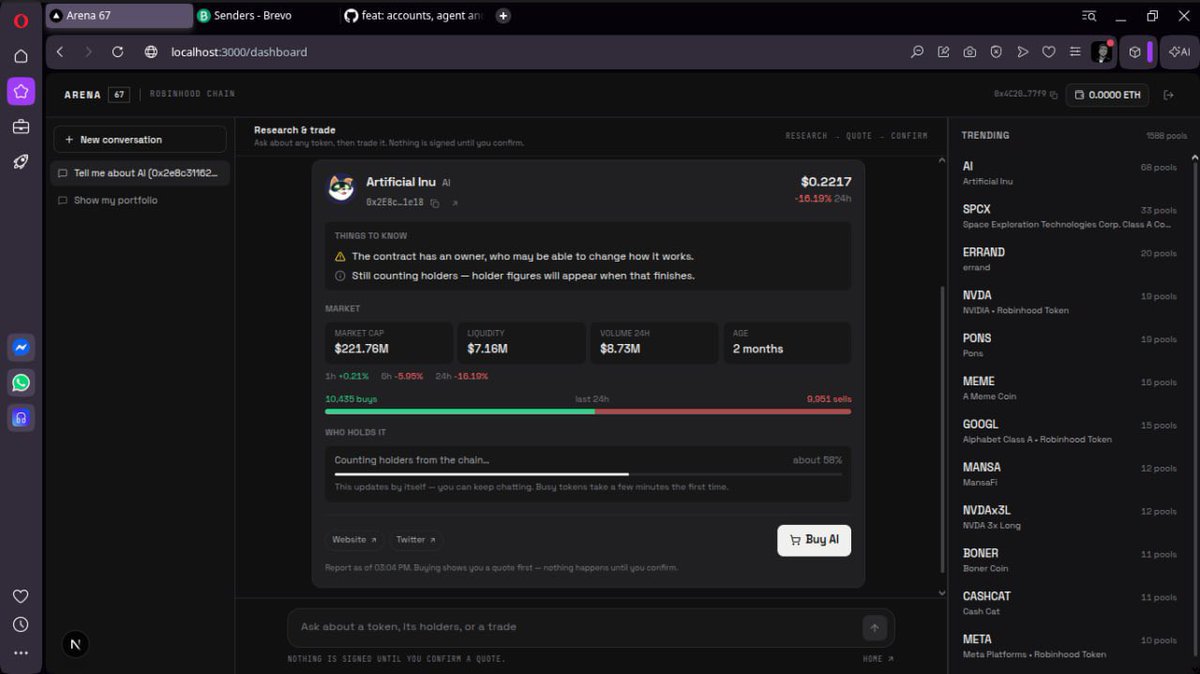Open the extensions cube icon
The image size is (1200, 674).
(x=1135, y=52)
